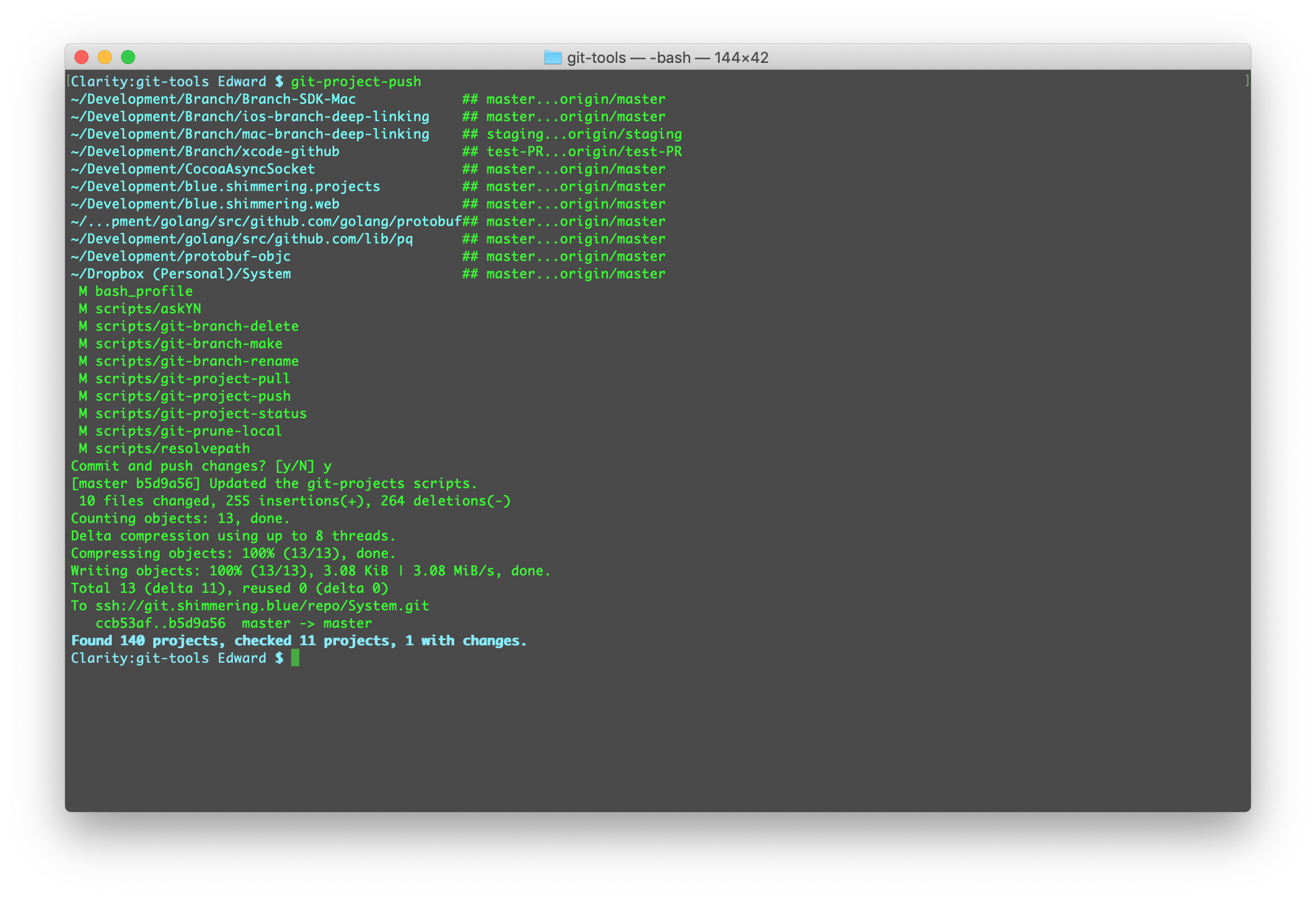
Task: Click the git-project-push command text
Action: click(x=356, y=82)
